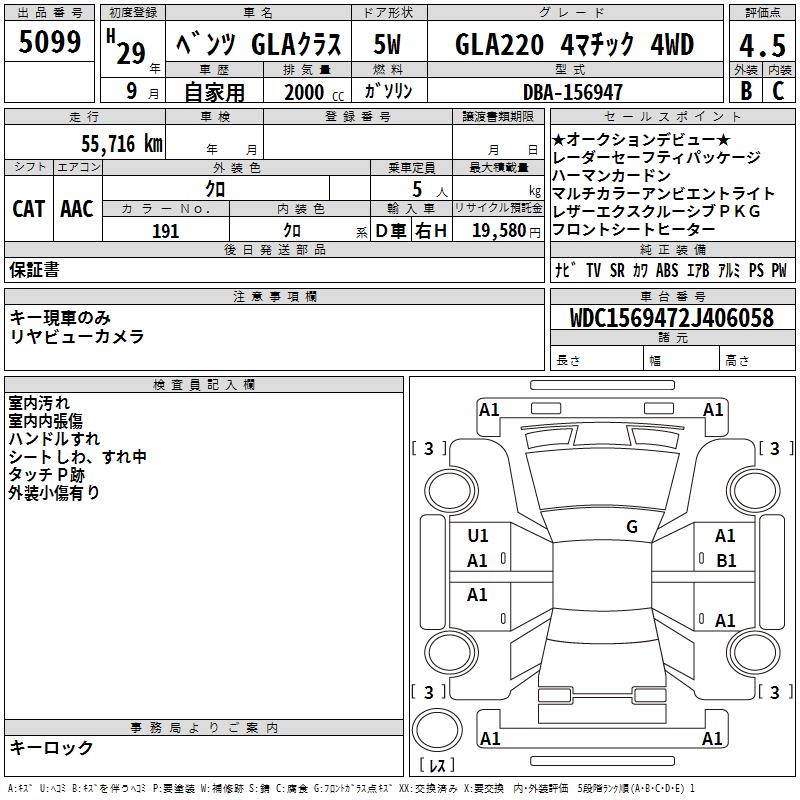
Task: Click the rear-right wheel circle in diagram
Action: tap(753, 653)
